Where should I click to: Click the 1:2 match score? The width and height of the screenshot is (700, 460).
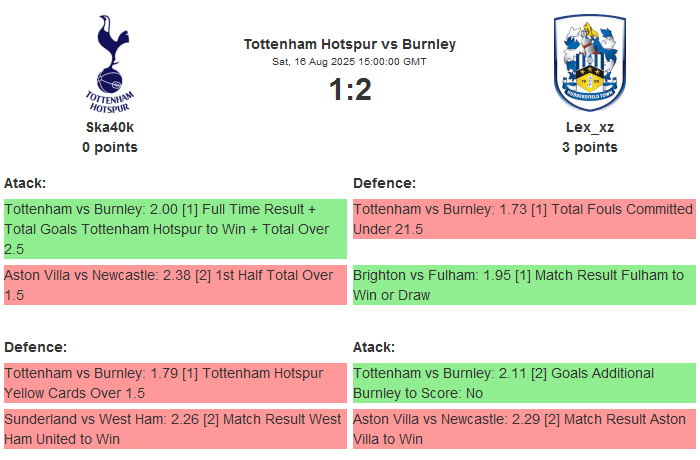[349, 90]
